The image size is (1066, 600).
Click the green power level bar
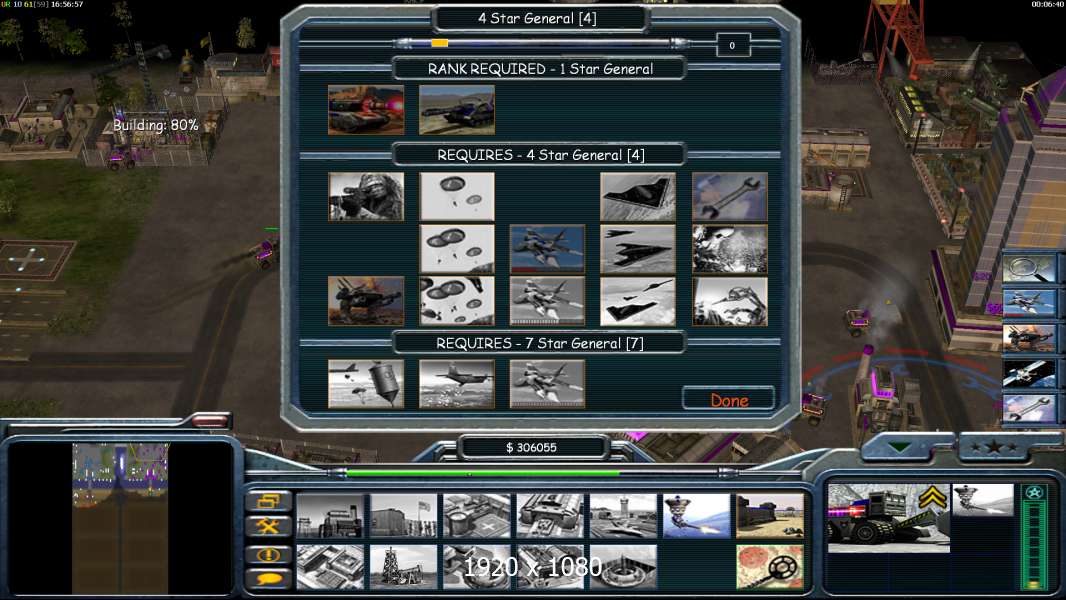coord(483,472)
